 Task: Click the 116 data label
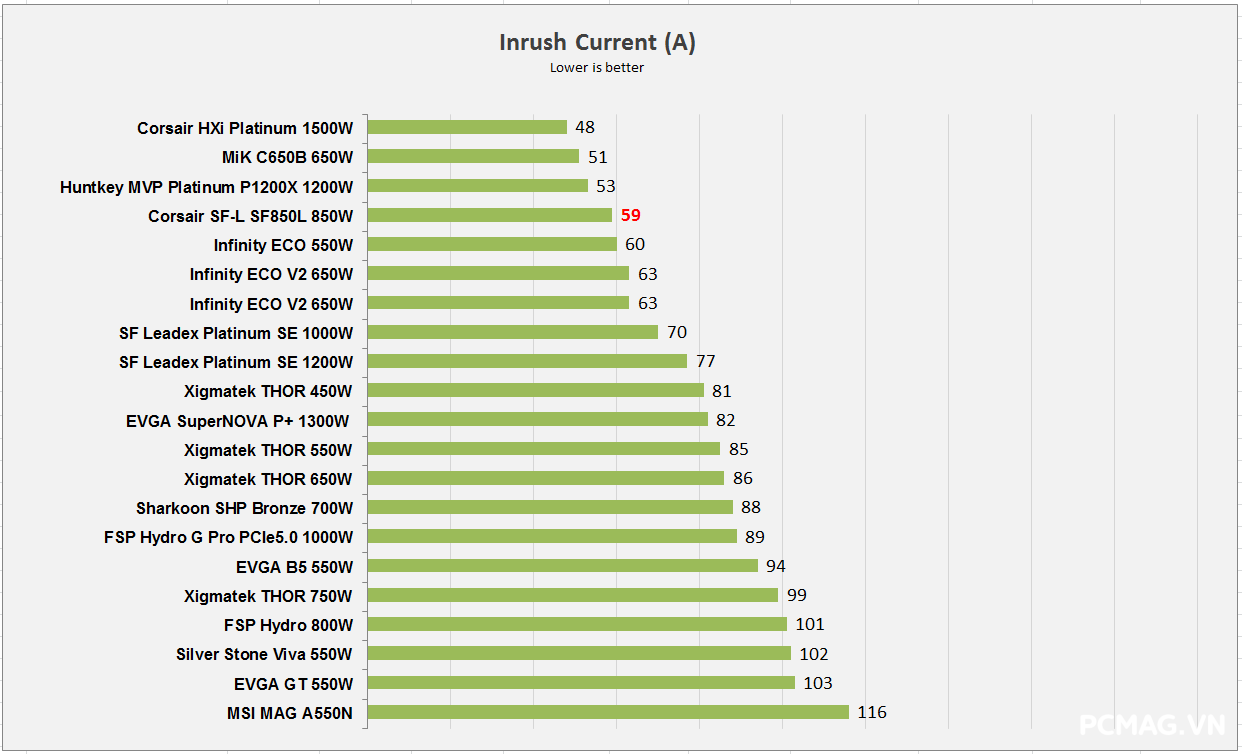tap(872, 712)
